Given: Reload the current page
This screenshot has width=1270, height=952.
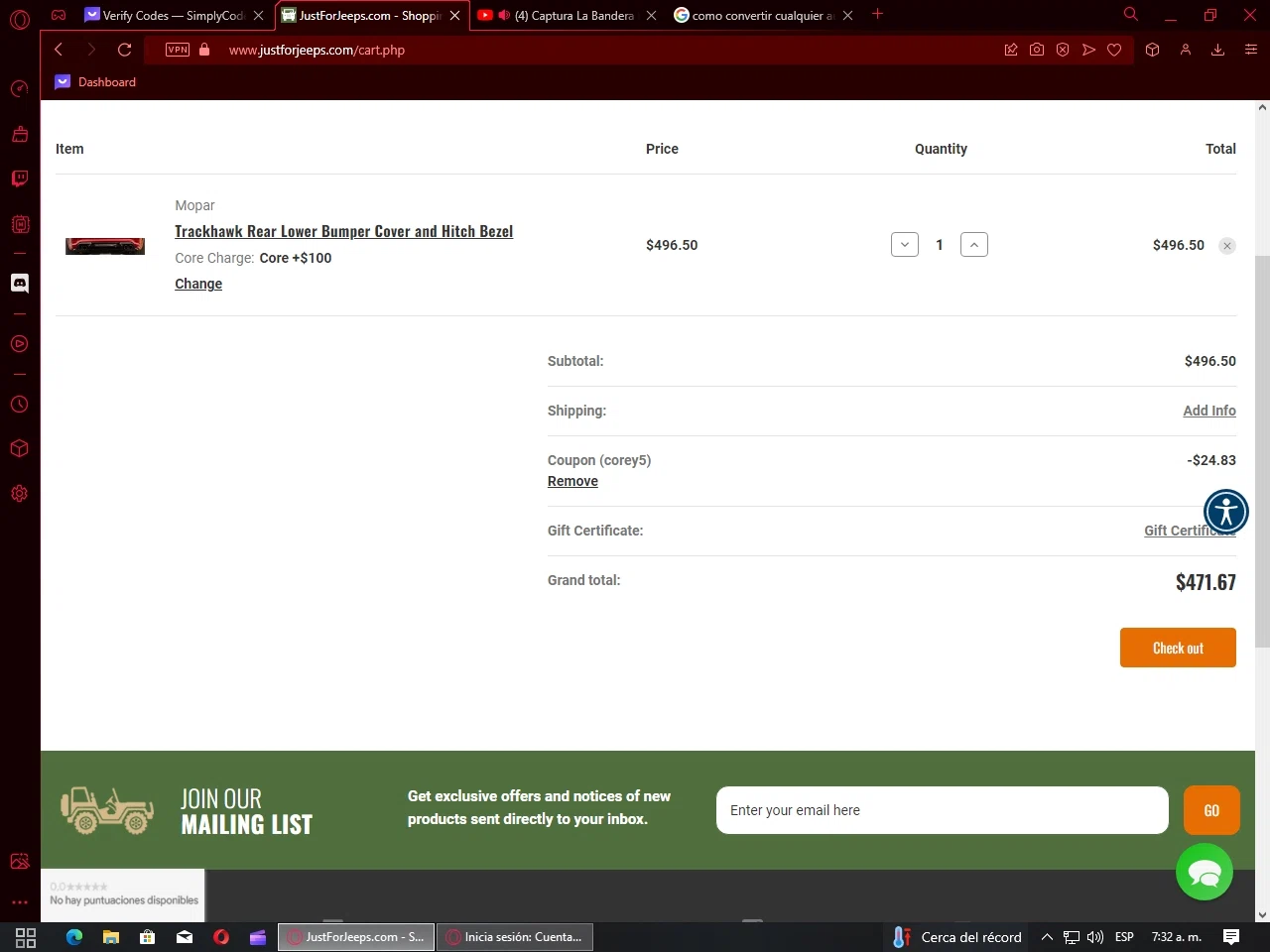Looking at the screenshot, I should [x=125, y=50].
